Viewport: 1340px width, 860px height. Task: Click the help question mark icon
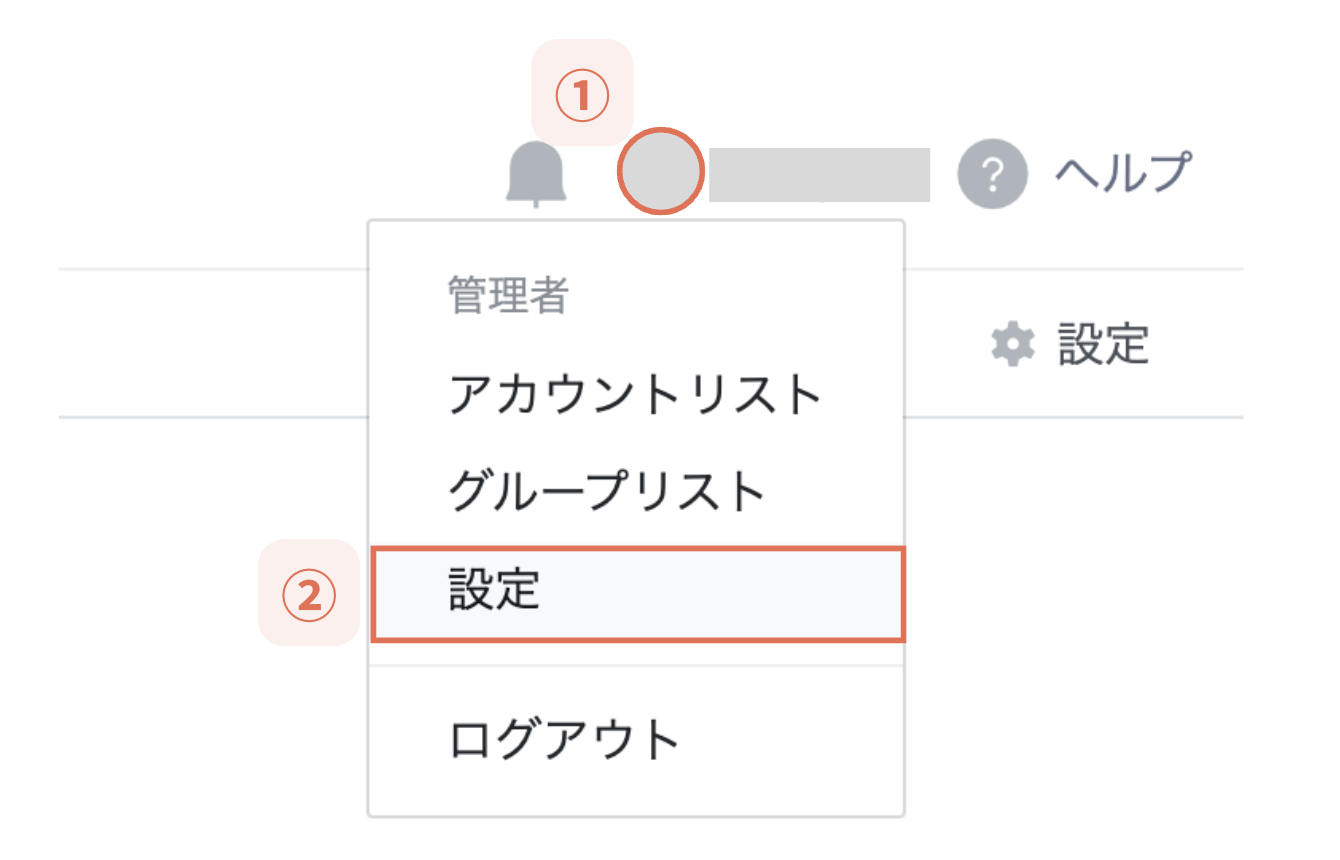click(992, 172)
